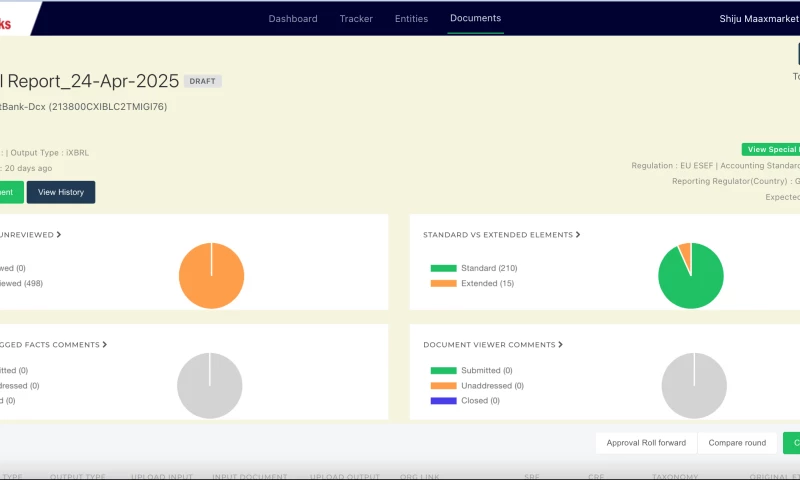Image resolution: width=800 pixels, height=480 pixels.
Task: Open the Dashboard tab
Action: coord(293,19)
